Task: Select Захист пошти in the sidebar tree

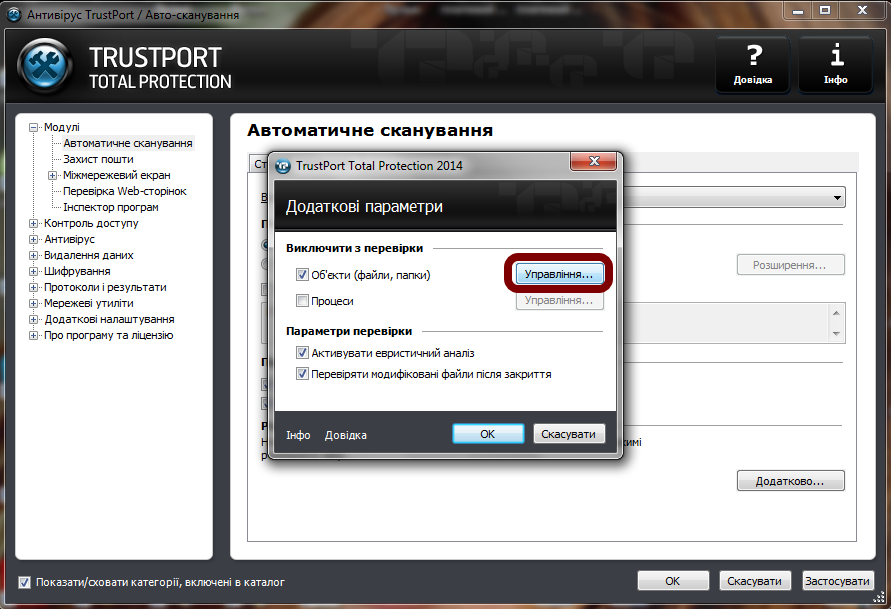Action: pyautogui.click(x=97, y=159)
